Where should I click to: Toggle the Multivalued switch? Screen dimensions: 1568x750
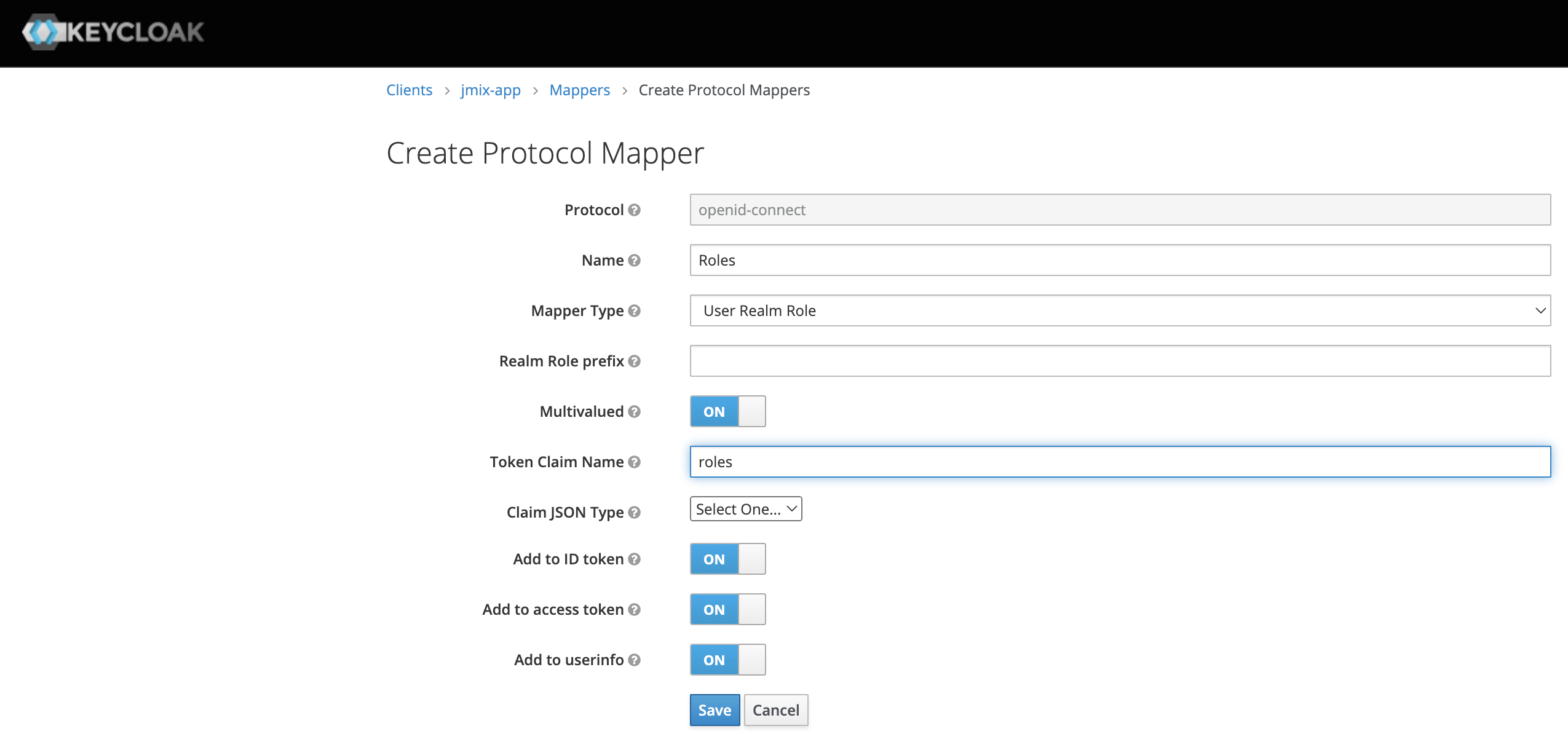click(727, 411)
